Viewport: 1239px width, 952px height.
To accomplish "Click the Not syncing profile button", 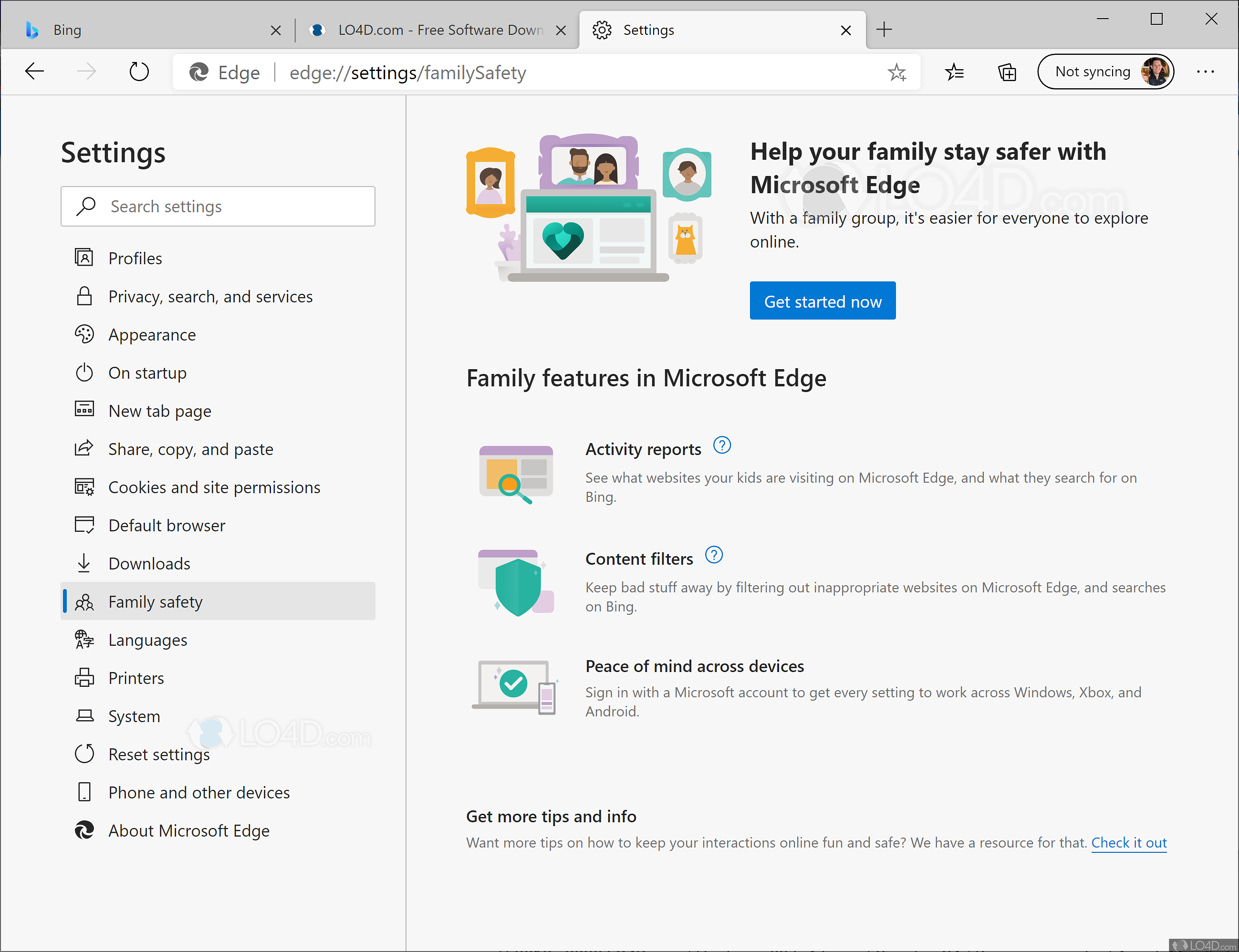I will point(1105,72).
